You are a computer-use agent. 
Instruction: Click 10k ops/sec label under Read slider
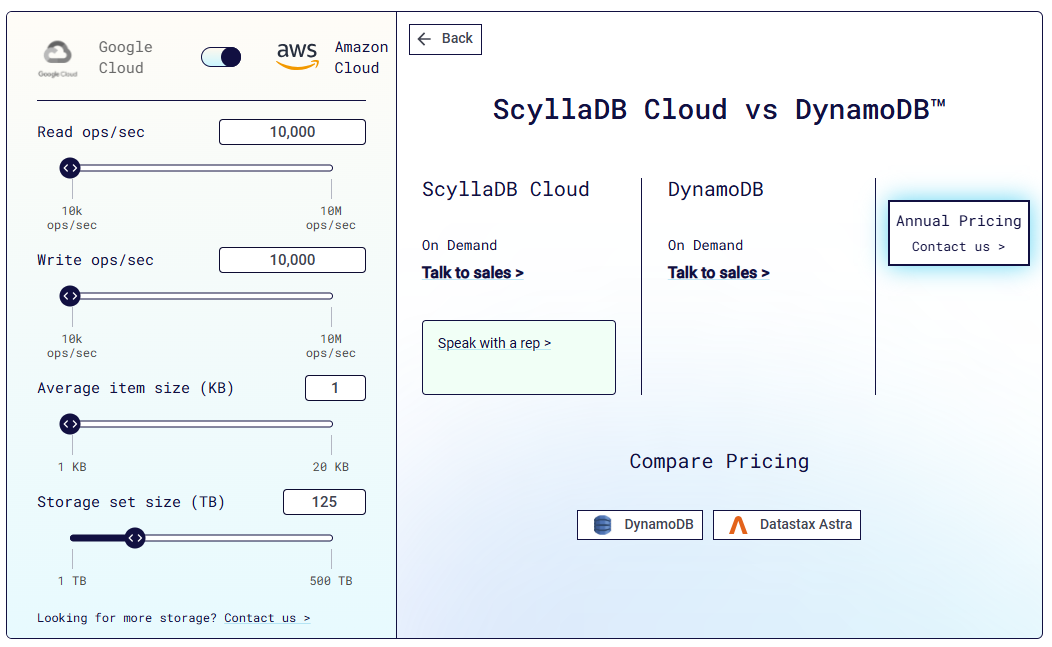pyautogui.click(x=72, y=218)
